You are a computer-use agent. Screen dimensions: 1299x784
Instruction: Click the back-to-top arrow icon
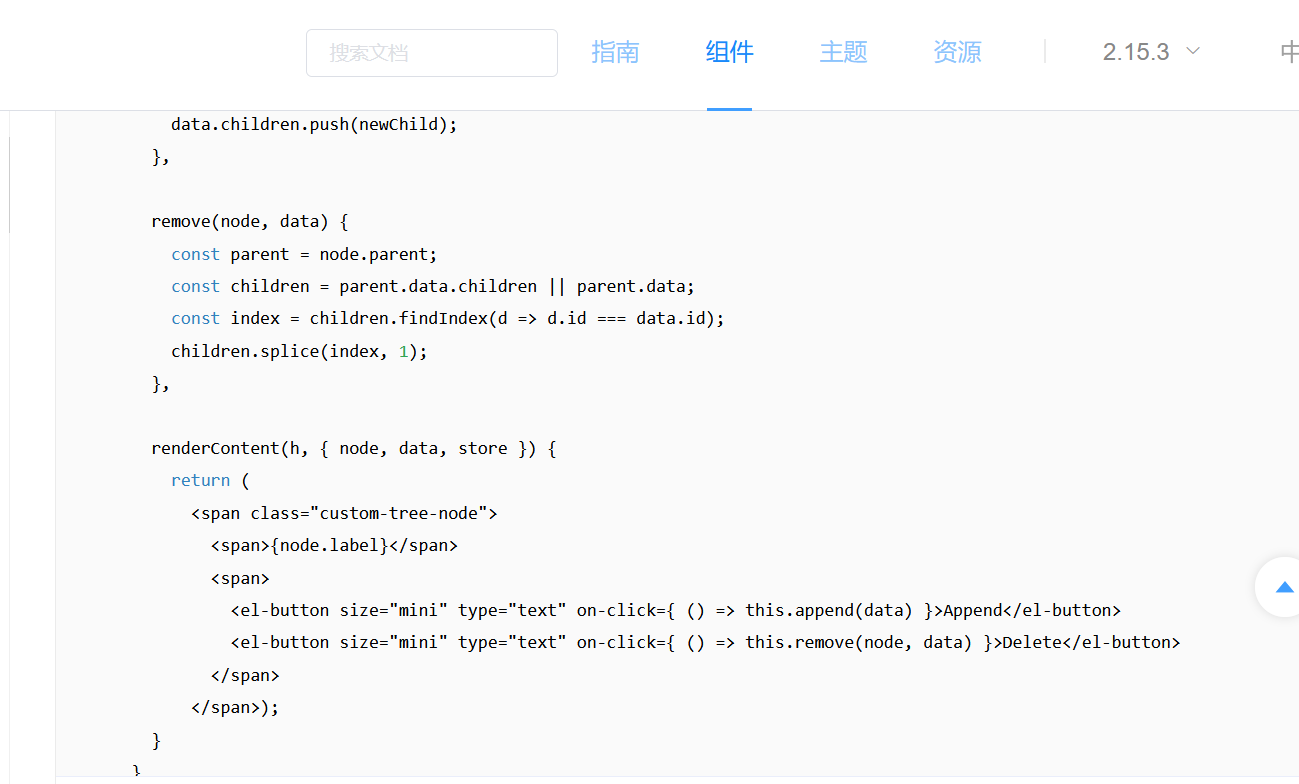1285,587
